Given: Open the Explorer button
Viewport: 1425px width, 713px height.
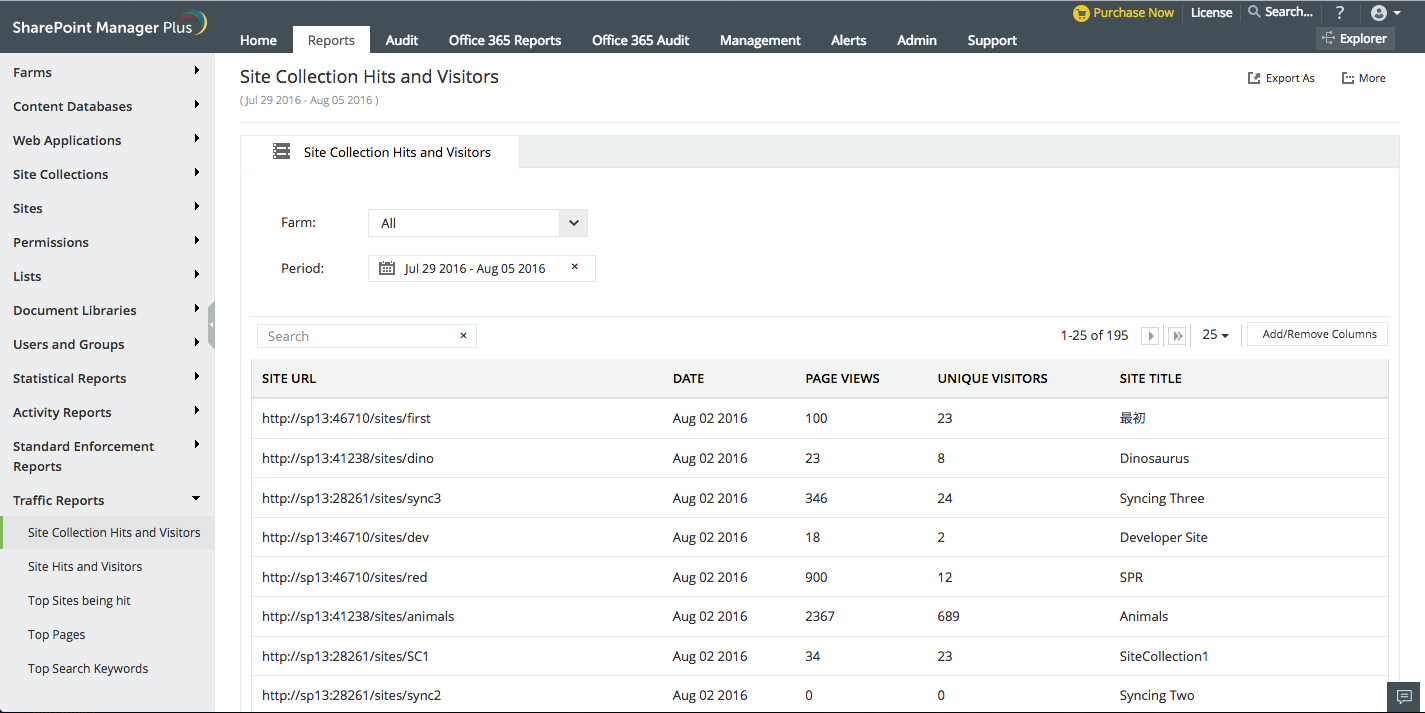Looking at the screenshot, I should click(1354, 39).
